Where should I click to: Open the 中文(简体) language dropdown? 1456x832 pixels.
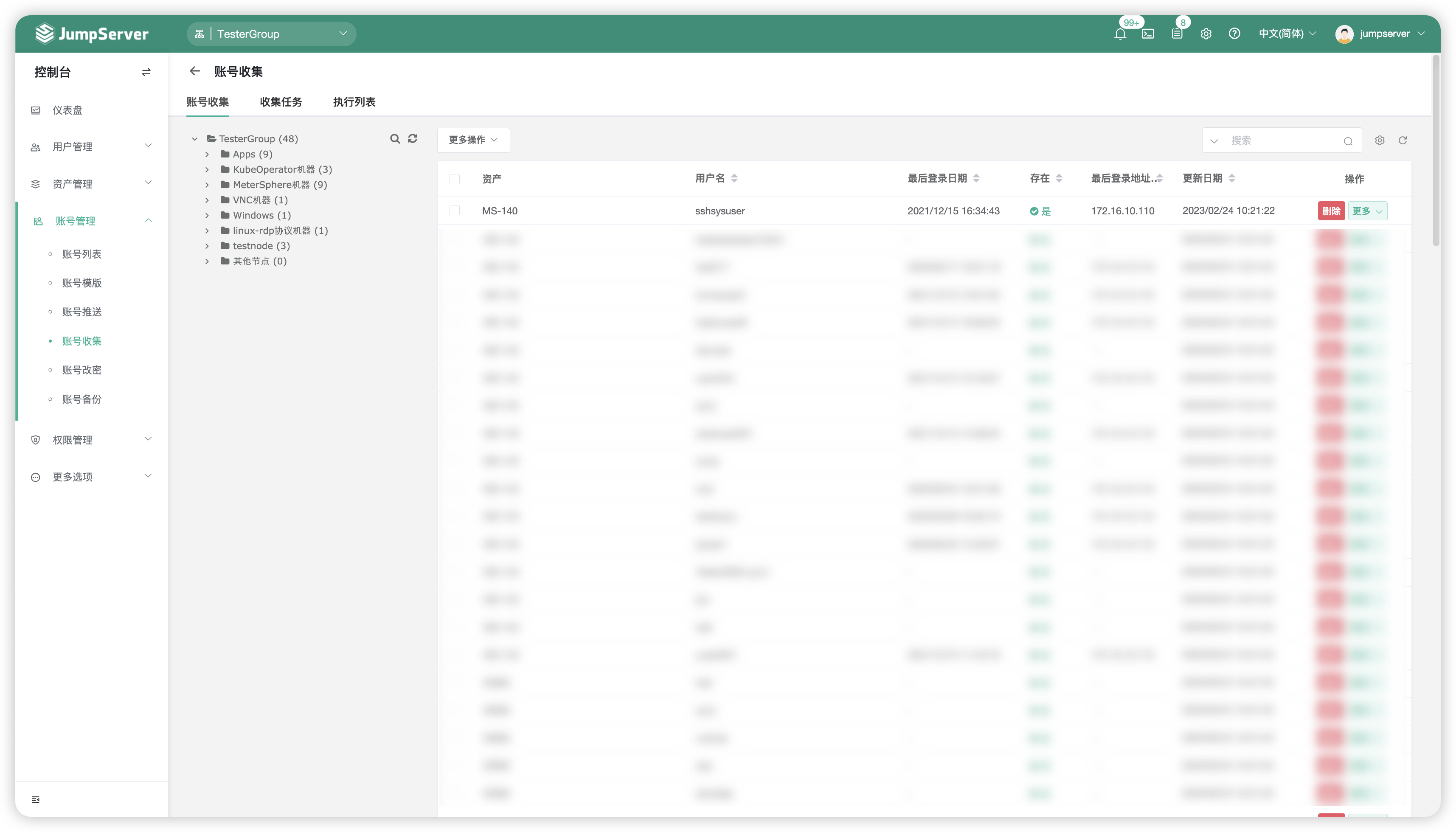pos(1287,34)
